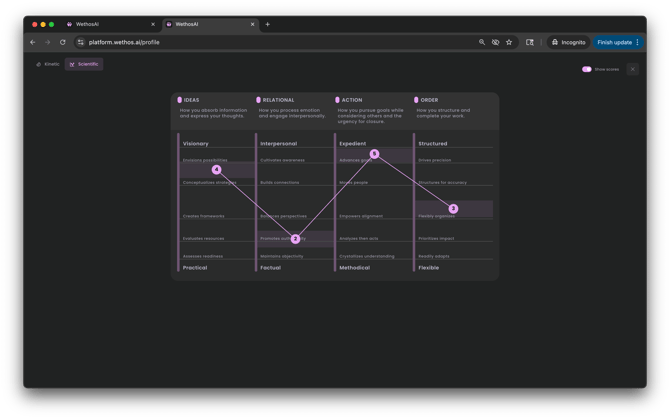
Task: Click the Finish update button
Action: coord(614,42)
